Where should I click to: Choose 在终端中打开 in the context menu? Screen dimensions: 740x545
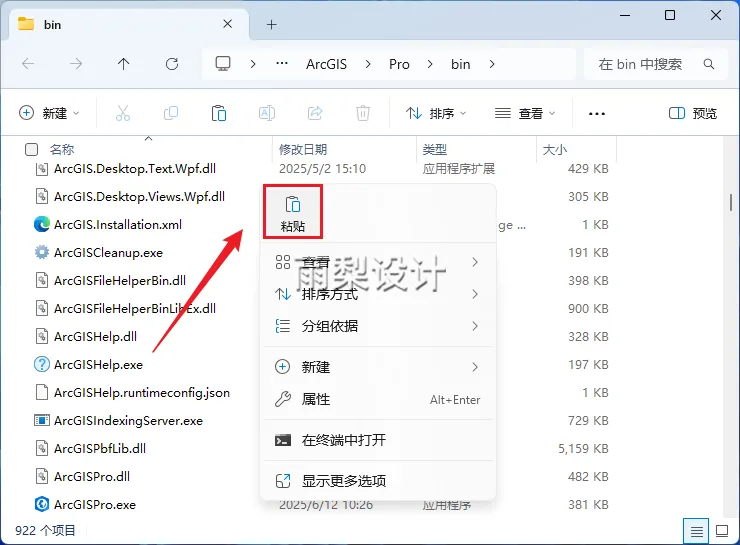click(378, 440)
